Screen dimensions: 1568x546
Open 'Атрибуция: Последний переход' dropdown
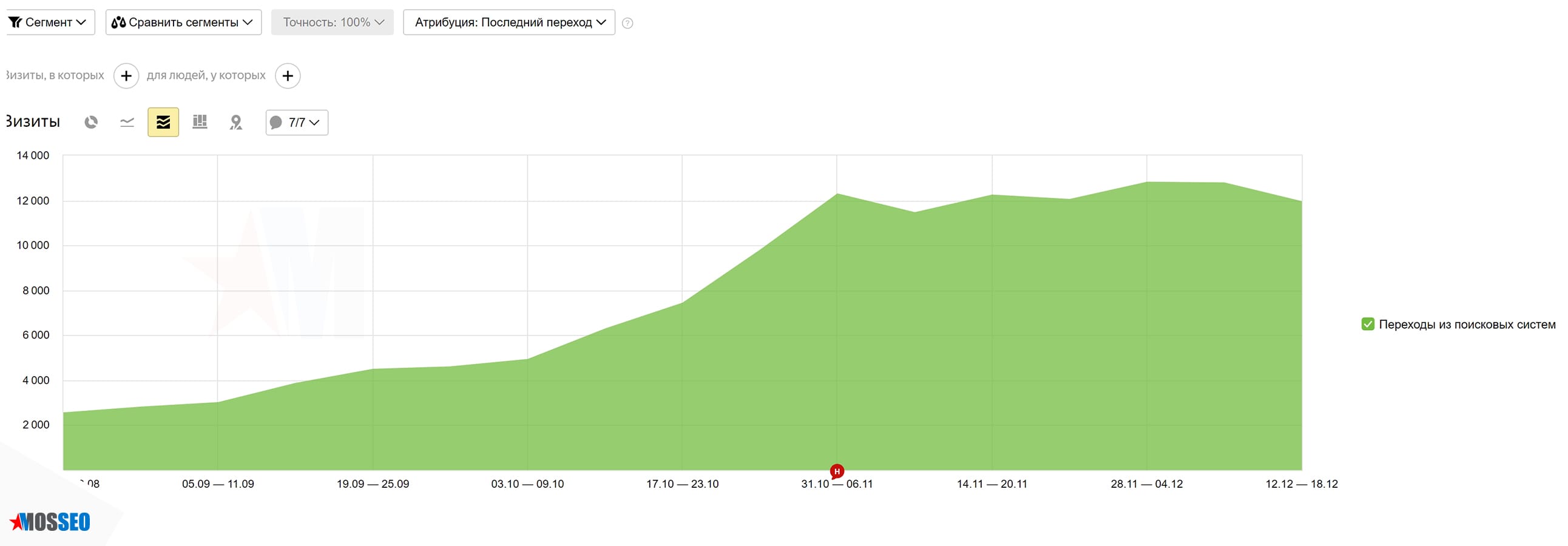(x=509, y=22)
